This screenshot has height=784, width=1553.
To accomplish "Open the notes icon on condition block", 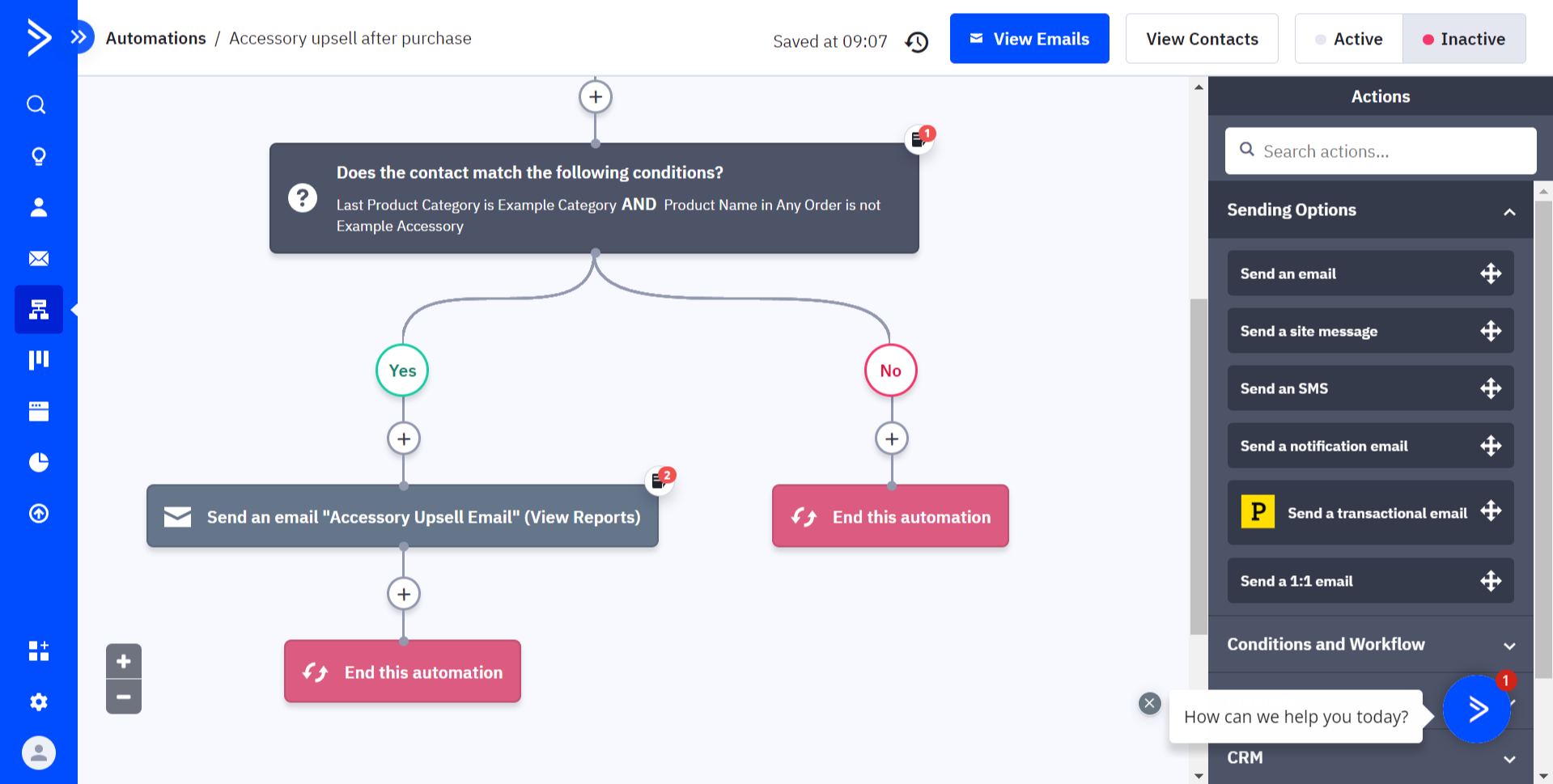I will coord(919,139).
